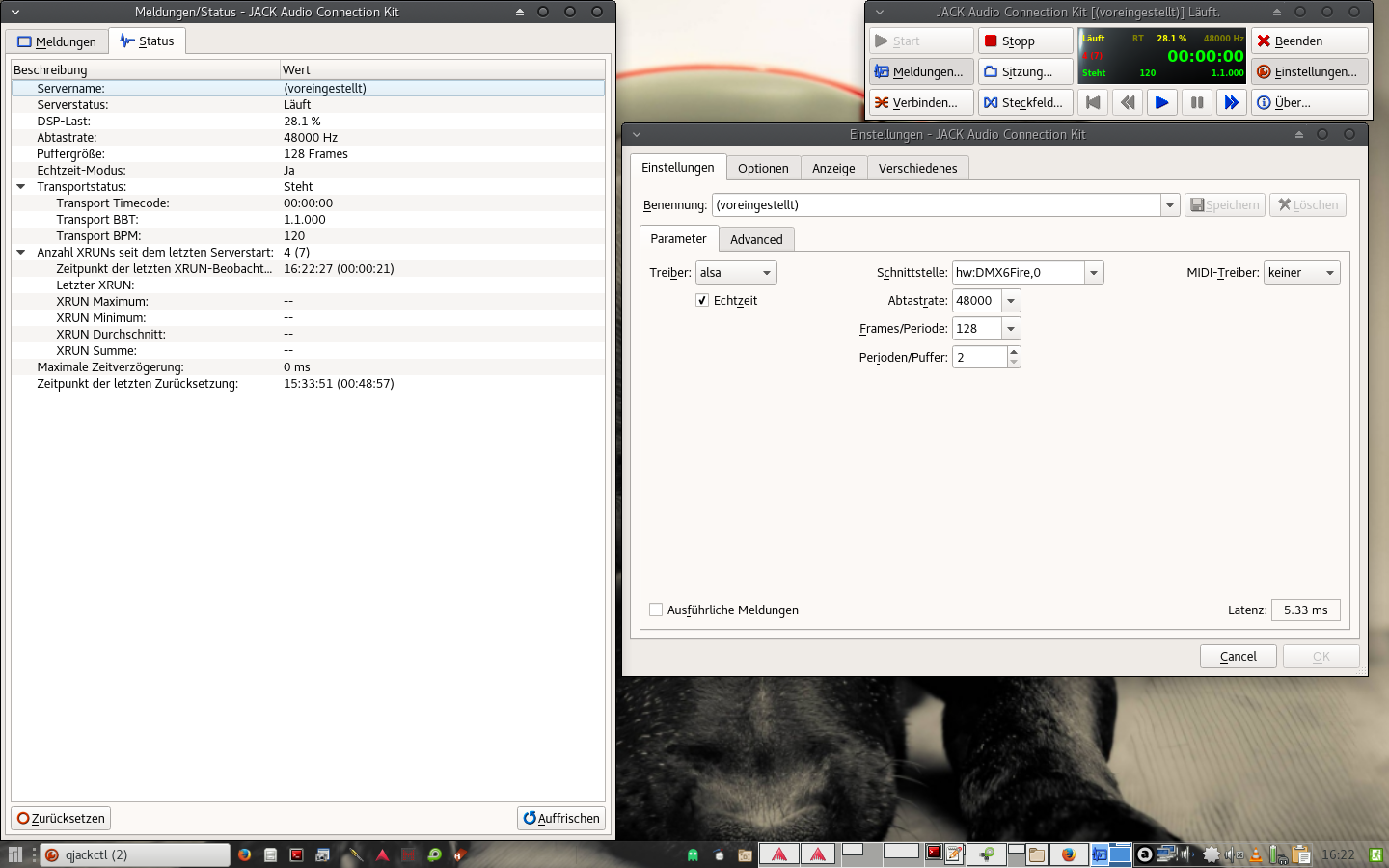The height and width of the screenshot is (868, 1389).
Task: Open the Steckfeld patchbay
Action: [1024, 102]
